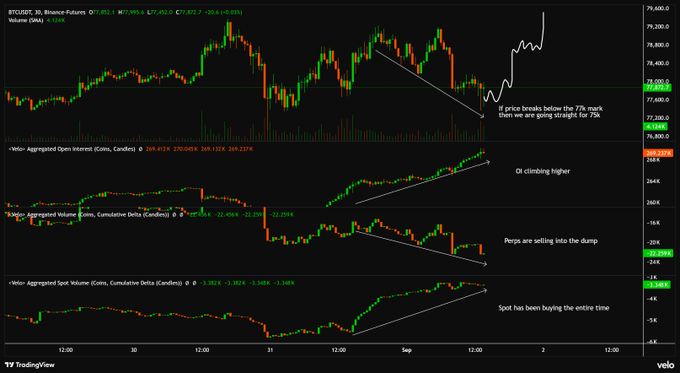Viewport: 680px width, 373px height.
Task: Select the 'Perps are selling into the dump' note
Action: 550,241
